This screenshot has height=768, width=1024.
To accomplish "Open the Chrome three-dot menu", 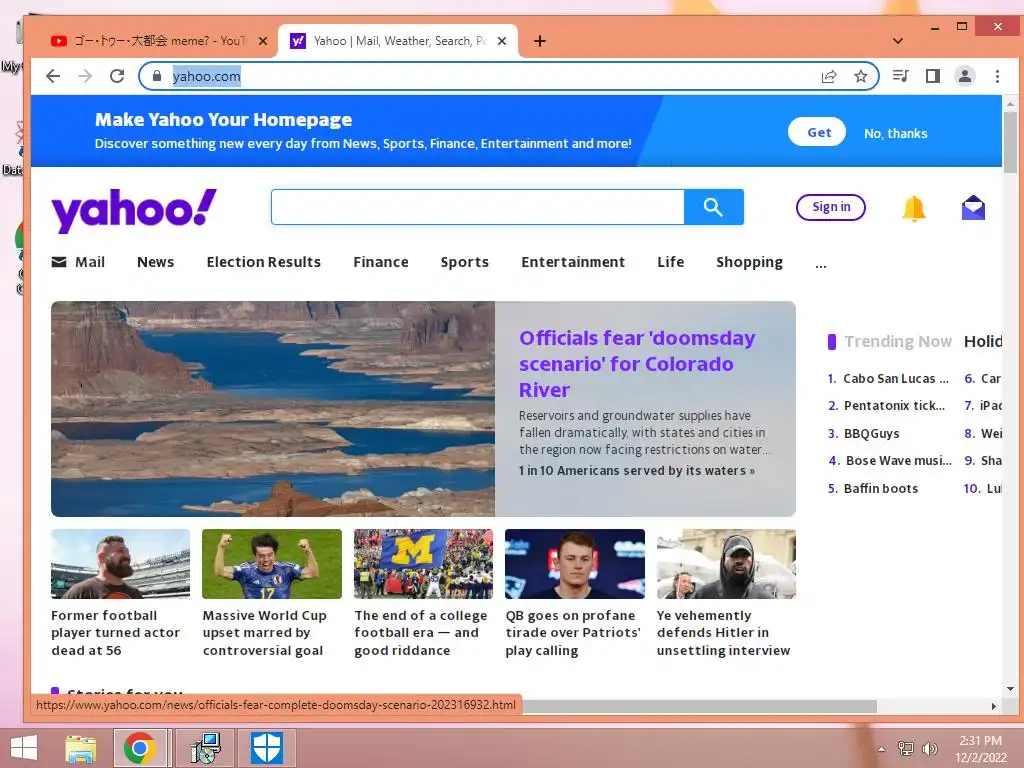I will (x=997, y=76).
